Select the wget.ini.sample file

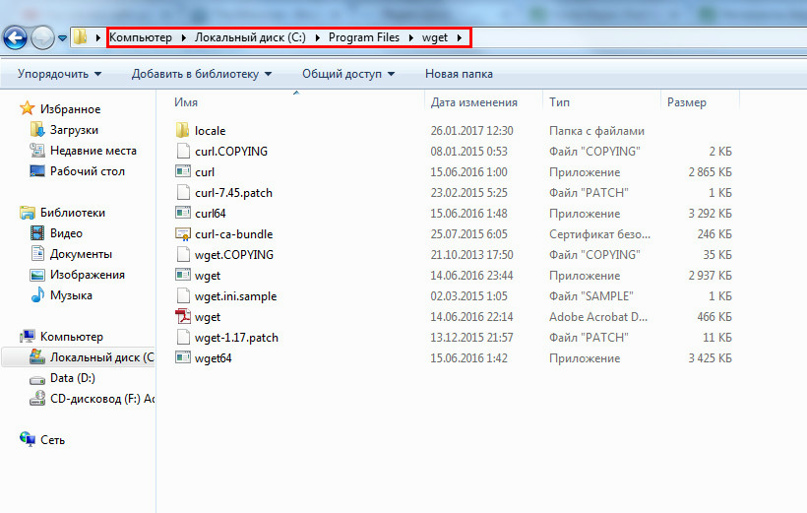tap(235, 296)
